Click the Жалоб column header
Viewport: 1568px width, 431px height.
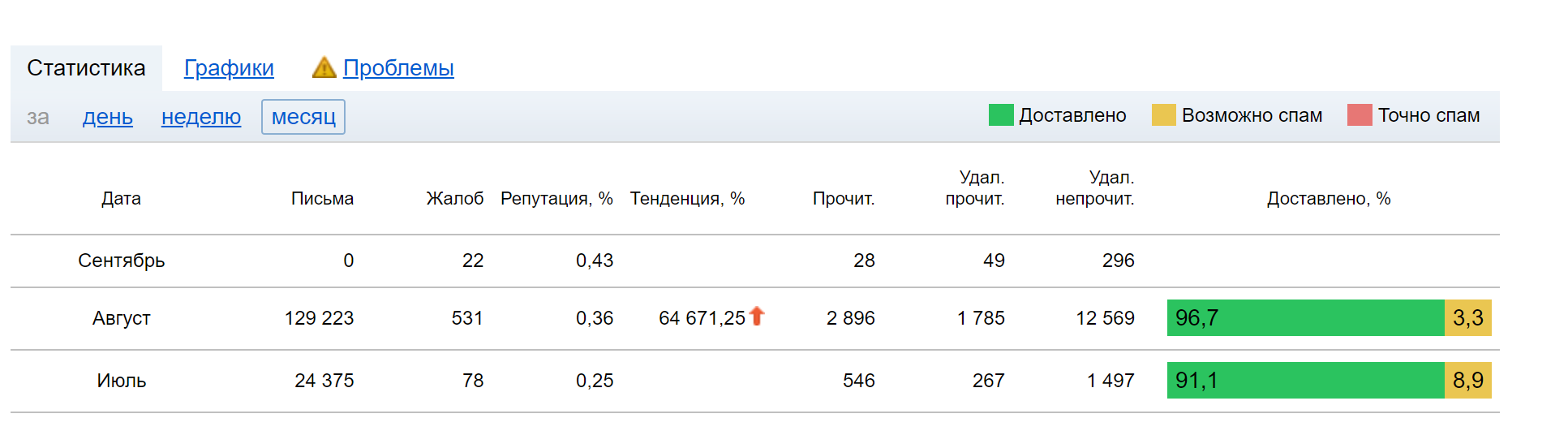pos(454,199)
